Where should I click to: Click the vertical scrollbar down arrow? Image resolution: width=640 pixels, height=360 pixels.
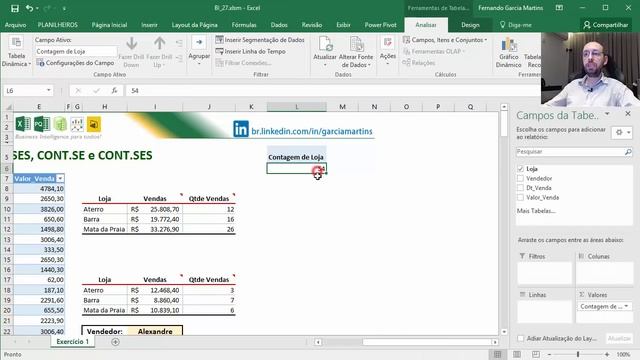[504, 332]
